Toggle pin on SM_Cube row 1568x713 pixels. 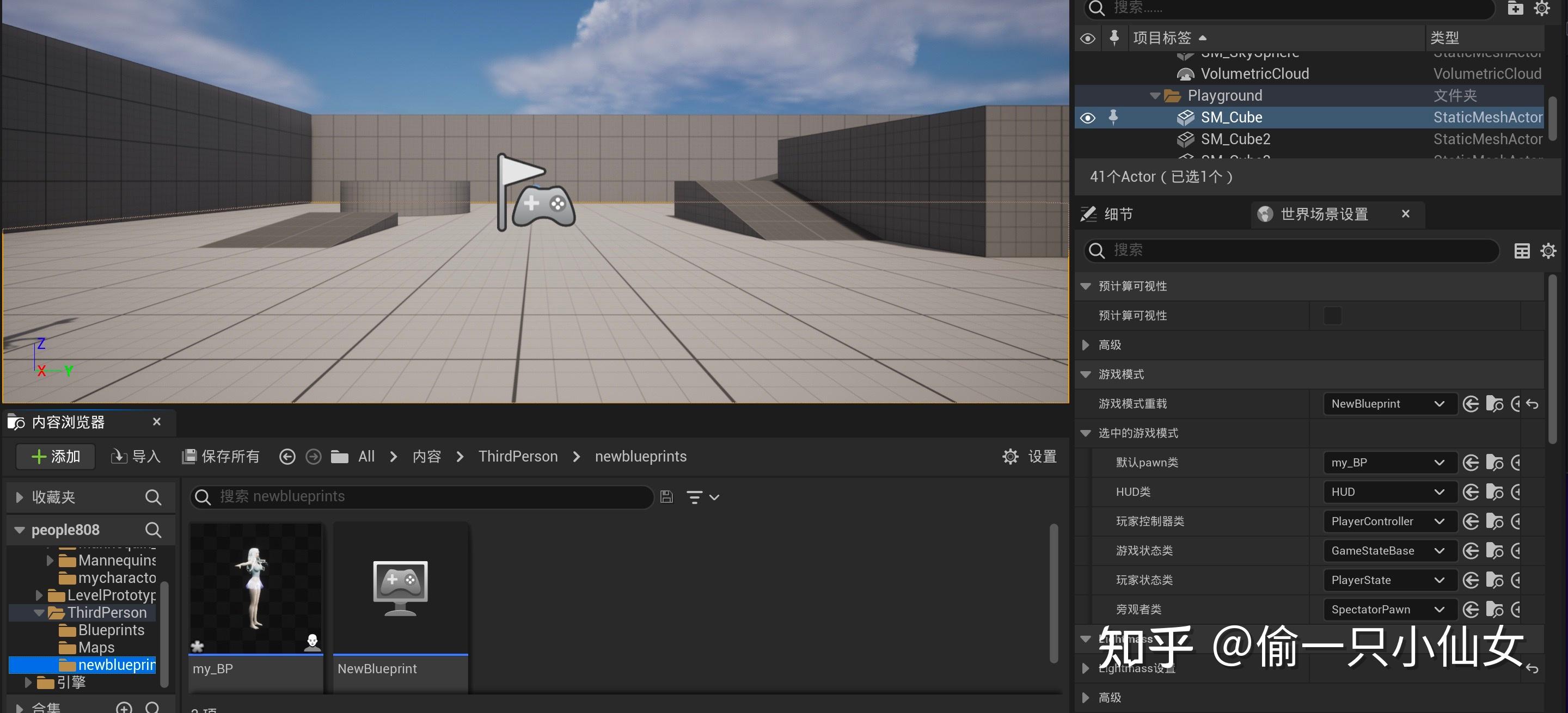pos(1113,117)
